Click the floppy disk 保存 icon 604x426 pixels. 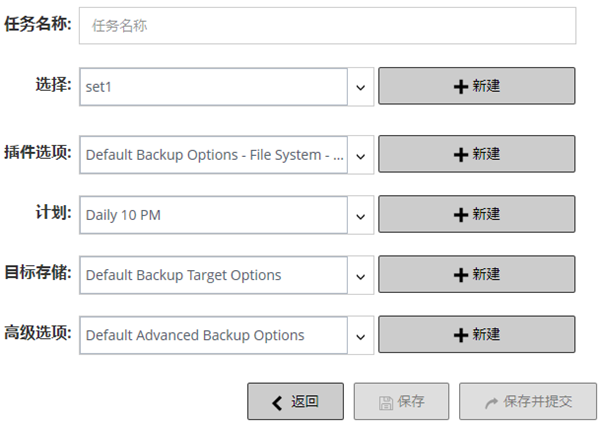[385, 402]
